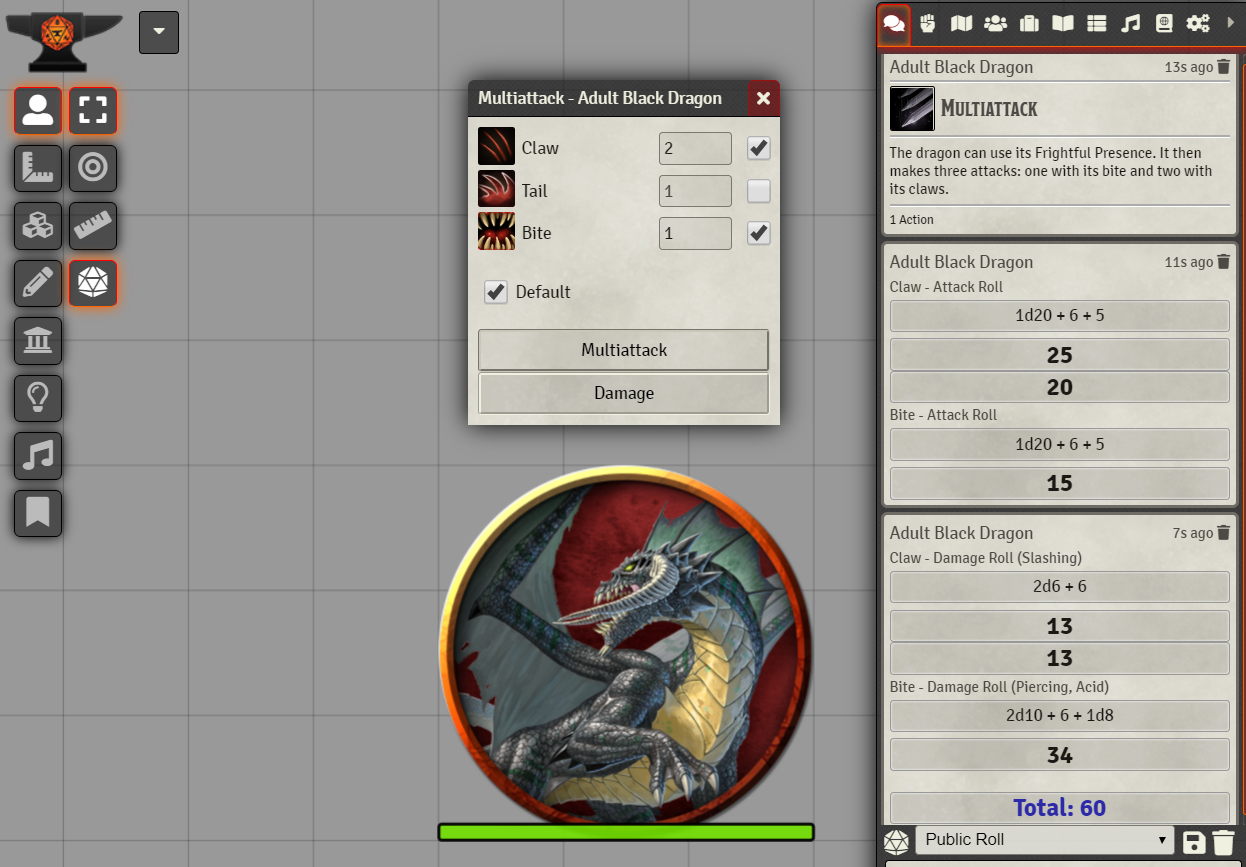Open the Ambient Sound music-note control
The image size is (1246, 867).
38,456
